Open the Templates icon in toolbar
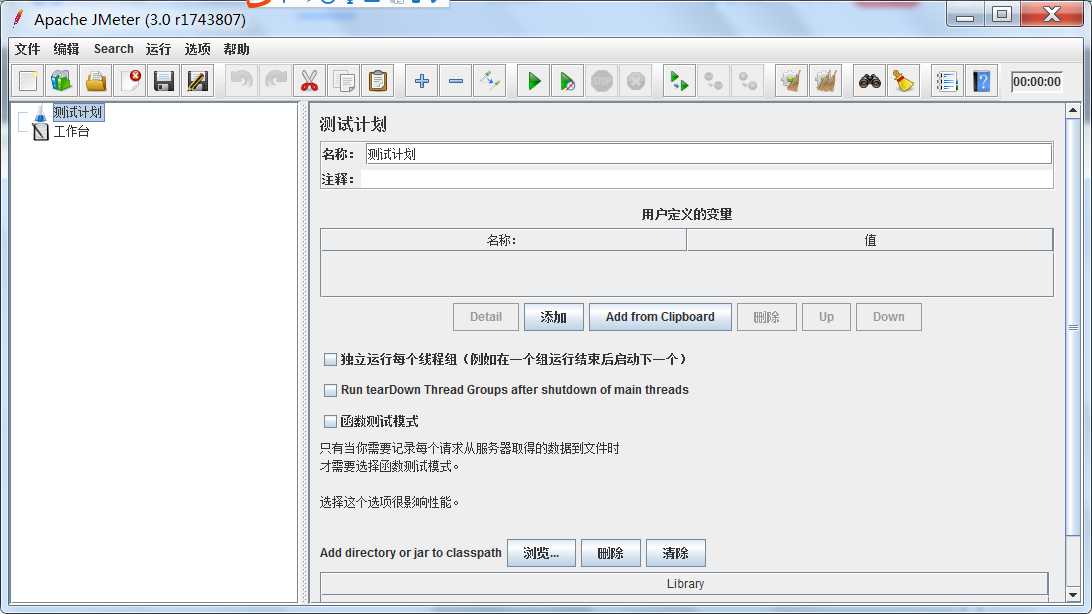This screenshot has width=1092, height=614. click(x=61, y=81)
